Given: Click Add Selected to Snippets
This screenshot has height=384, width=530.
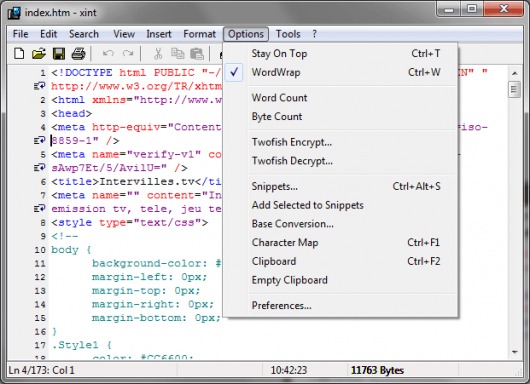Looking at the screenshot, I should tap(341, 205).
